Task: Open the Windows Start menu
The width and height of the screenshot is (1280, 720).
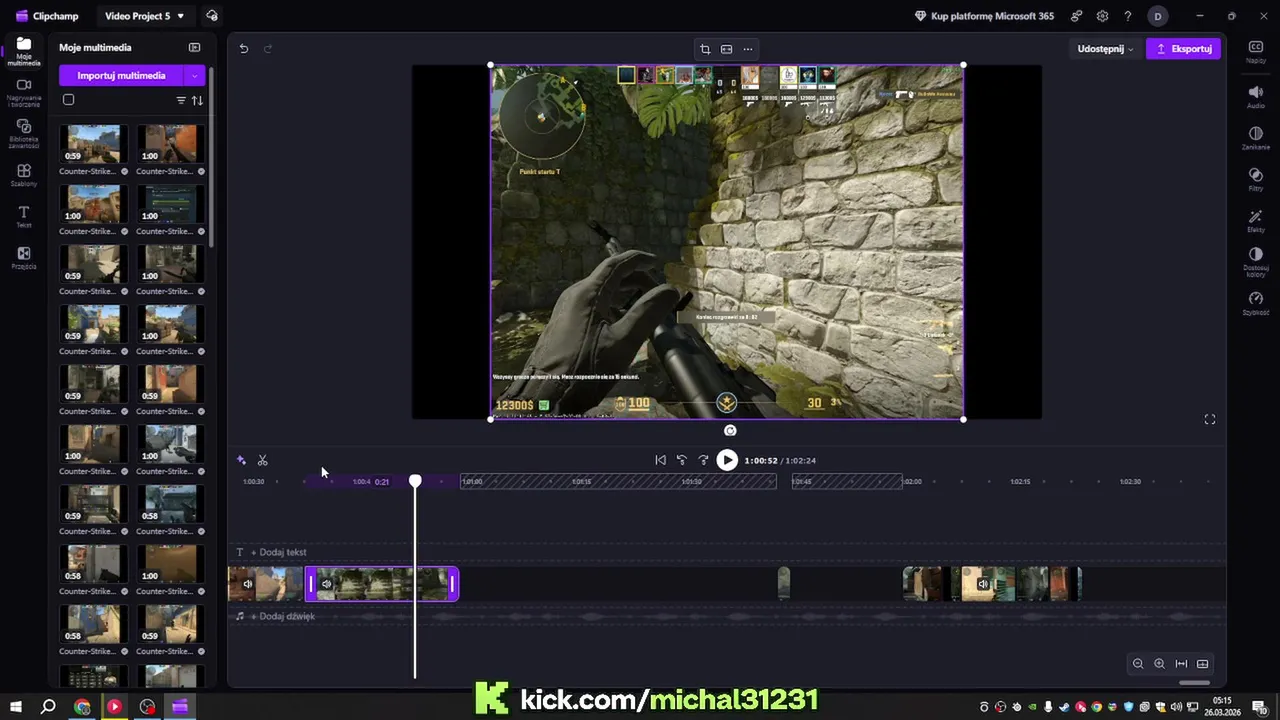Action: click(x=15, y=707)
